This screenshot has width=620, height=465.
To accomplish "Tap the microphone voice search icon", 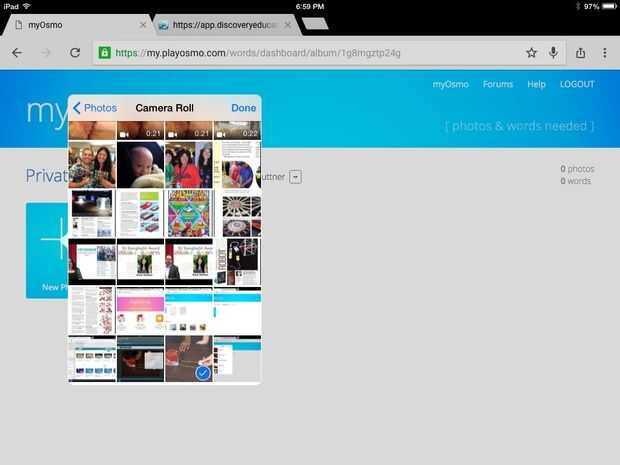I will click(x=554, y=52).
